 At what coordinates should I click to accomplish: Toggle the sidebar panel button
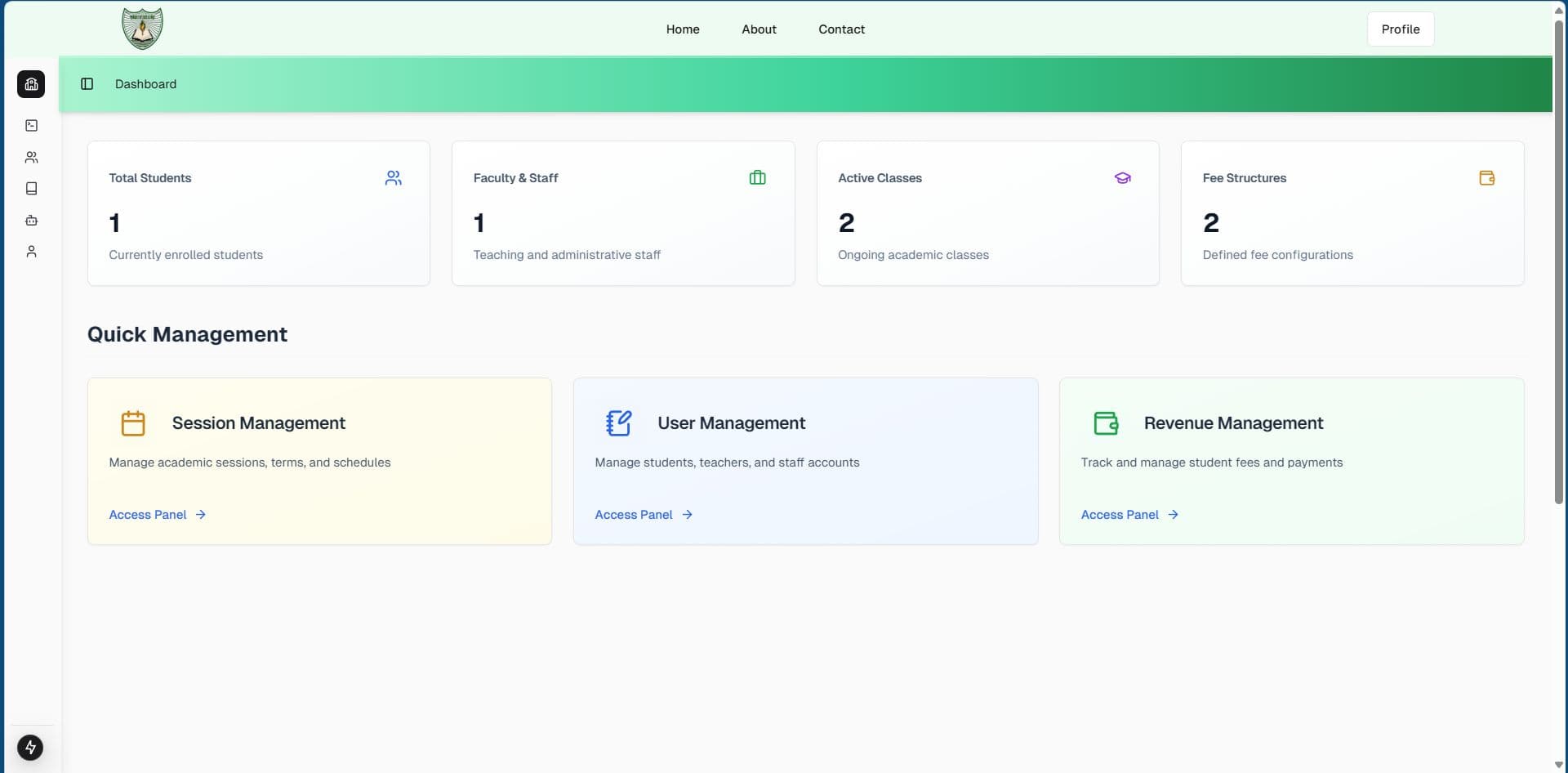(x=87, y=84)
